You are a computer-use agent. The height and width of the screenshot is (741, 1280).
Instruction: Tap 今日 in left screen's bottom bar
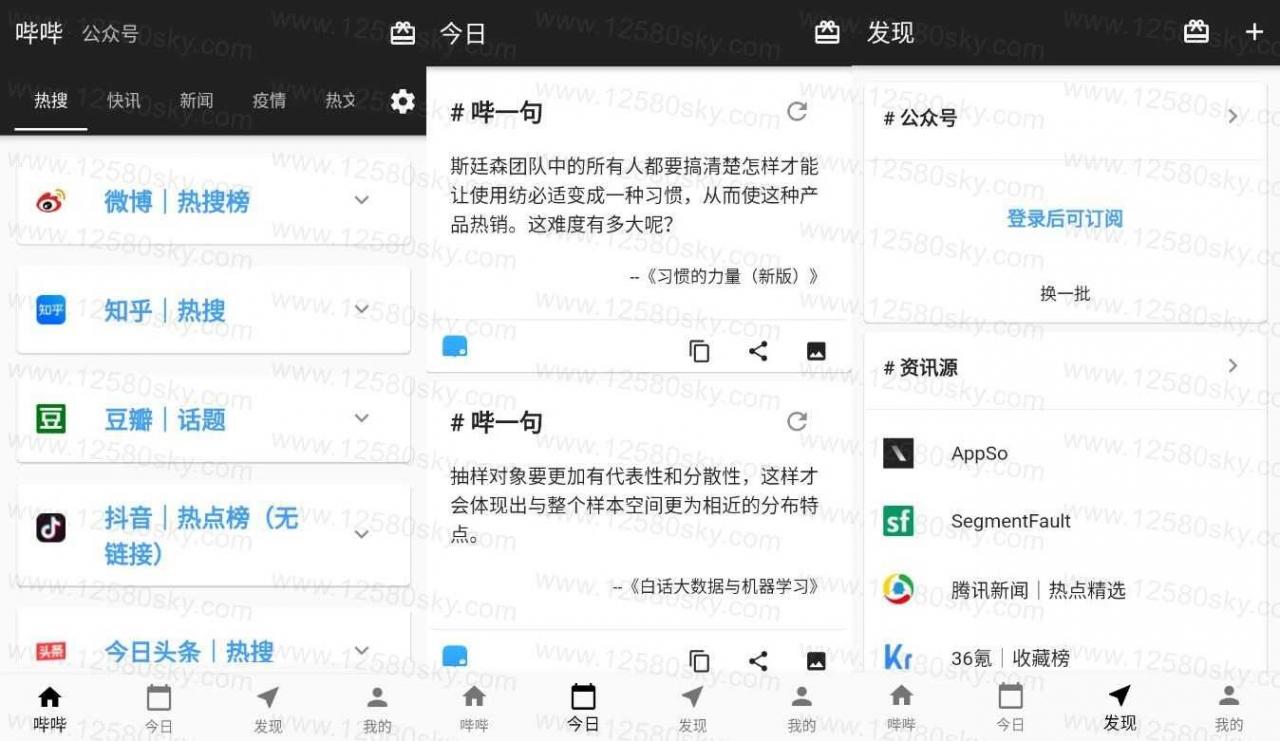pyautogui.click(x=158, y=709)
